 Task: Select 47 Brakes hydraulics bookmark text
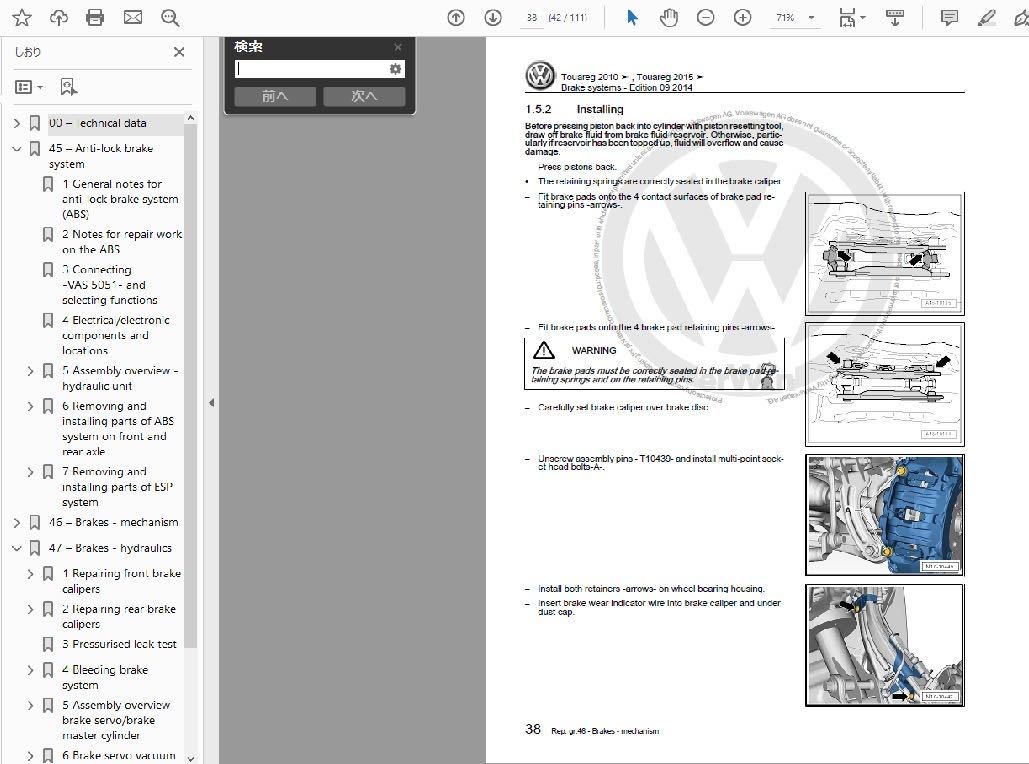(x=110, y=548)
